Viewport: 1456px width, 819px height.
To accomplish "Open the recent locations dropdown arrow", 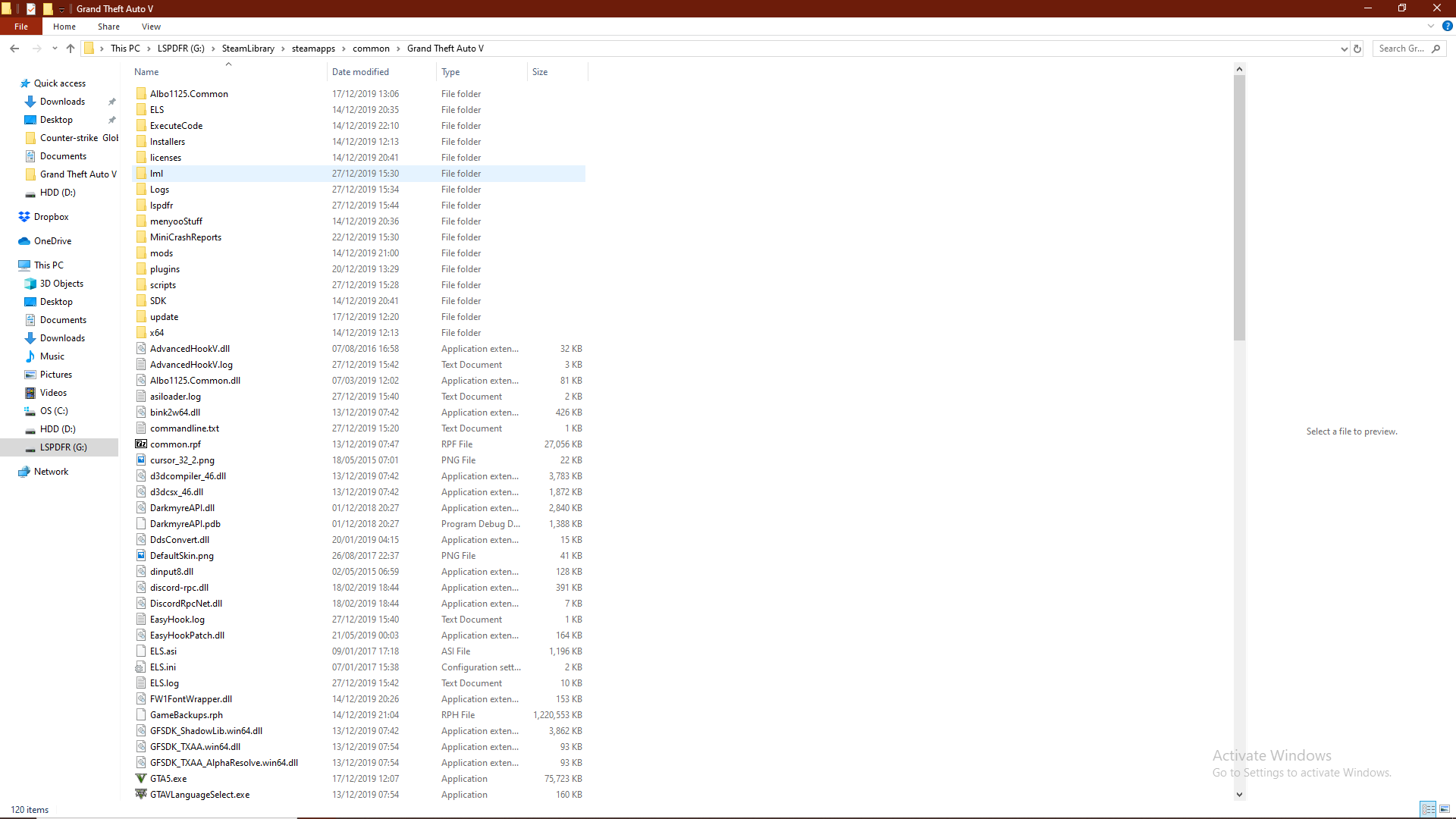I will 55,49.
